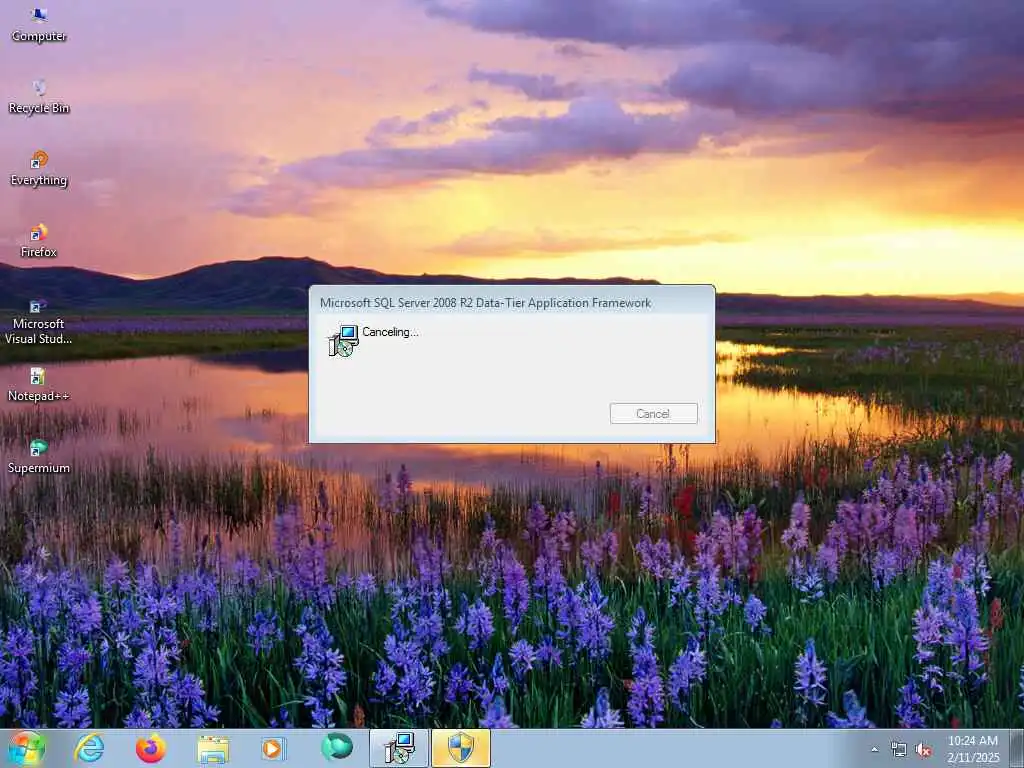Open the network status tray icon
Image resolution: width=1024 pixels, height=768 pixels.
click(x=899, y=750)
